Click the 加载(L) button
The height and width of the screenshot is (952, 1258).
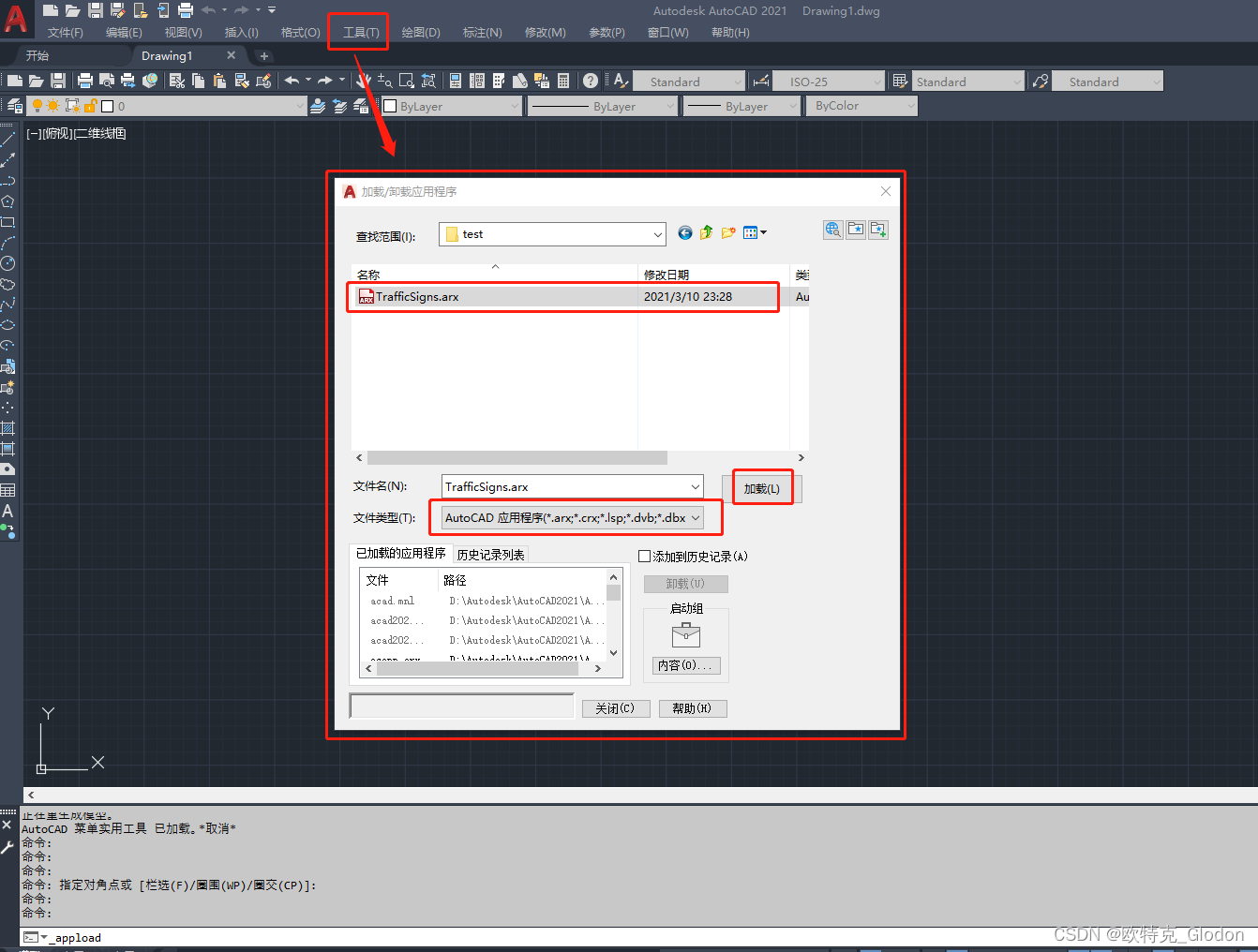click(x=762, y=487)
